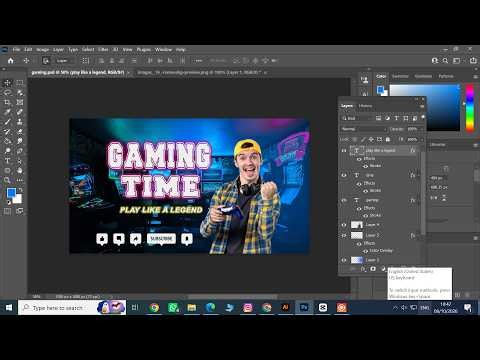Open Auto-Select Layer dropdown in options bar
Screen dimensions: 480x360
tap(65, 61)
